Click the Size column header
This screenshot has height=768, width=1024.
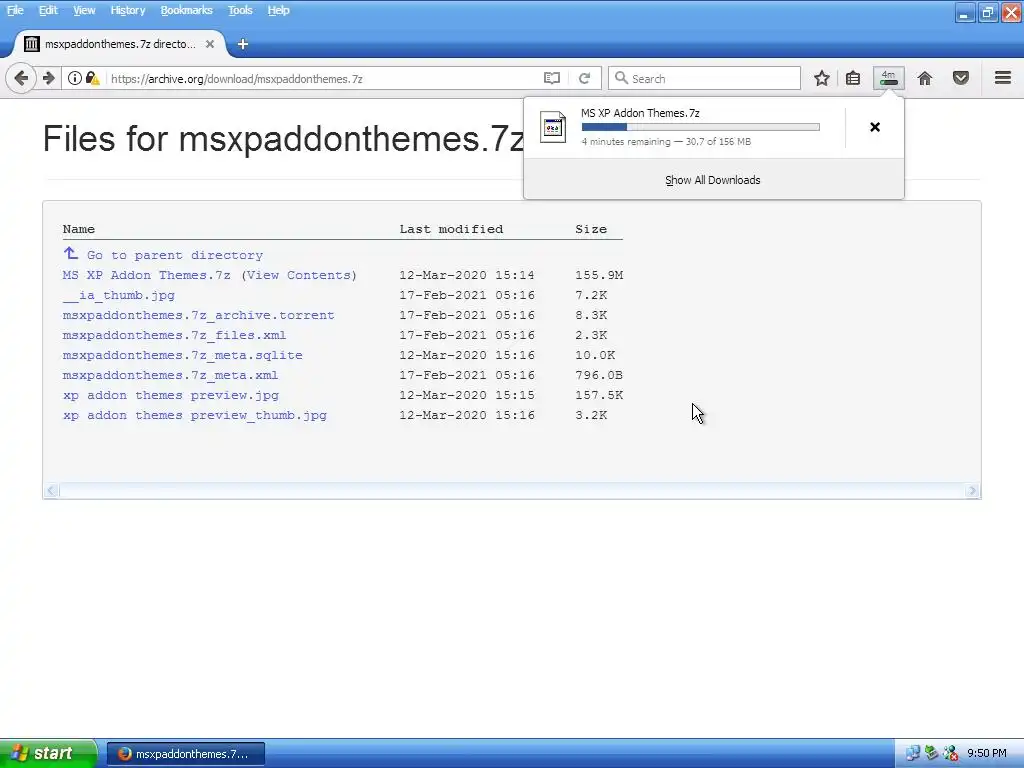(591, 229)
